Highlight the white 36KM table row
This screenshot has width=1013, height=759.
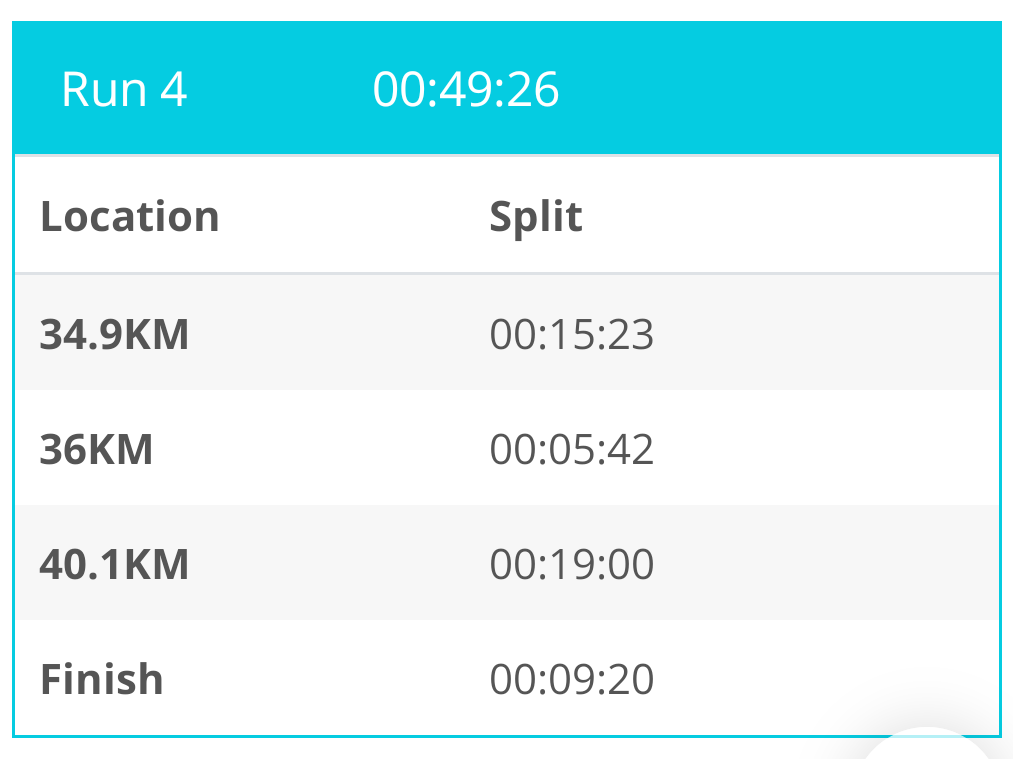(x=507, y=448)
